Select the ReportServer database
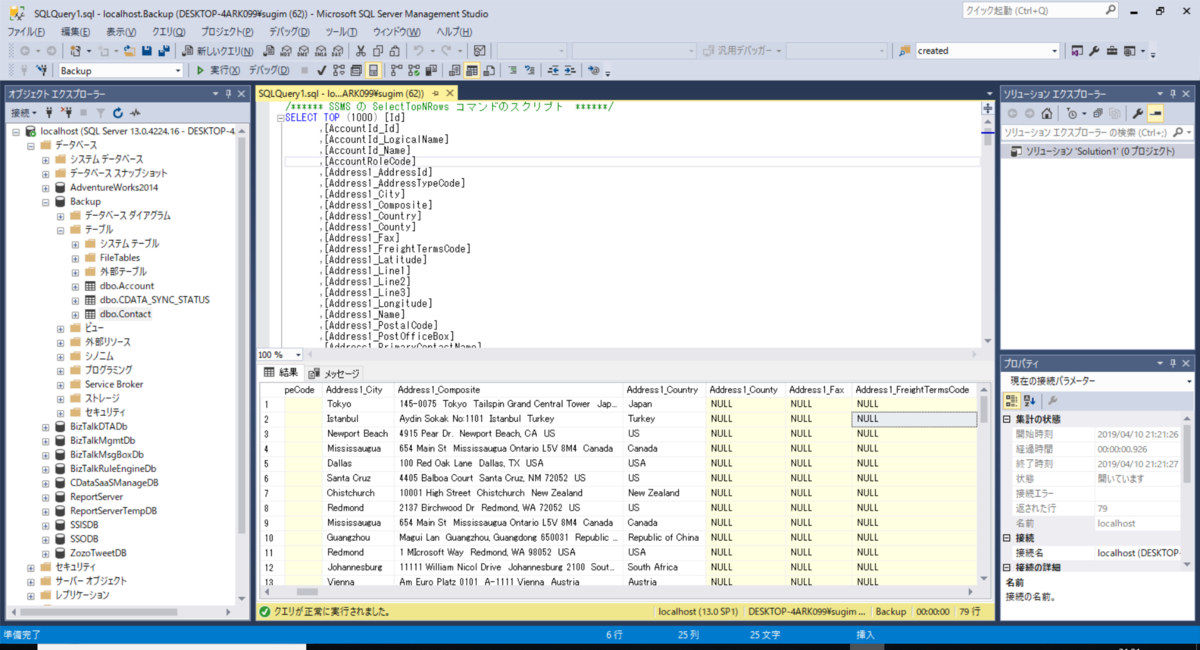The image size is (1200, 650). tap(96, 496)
